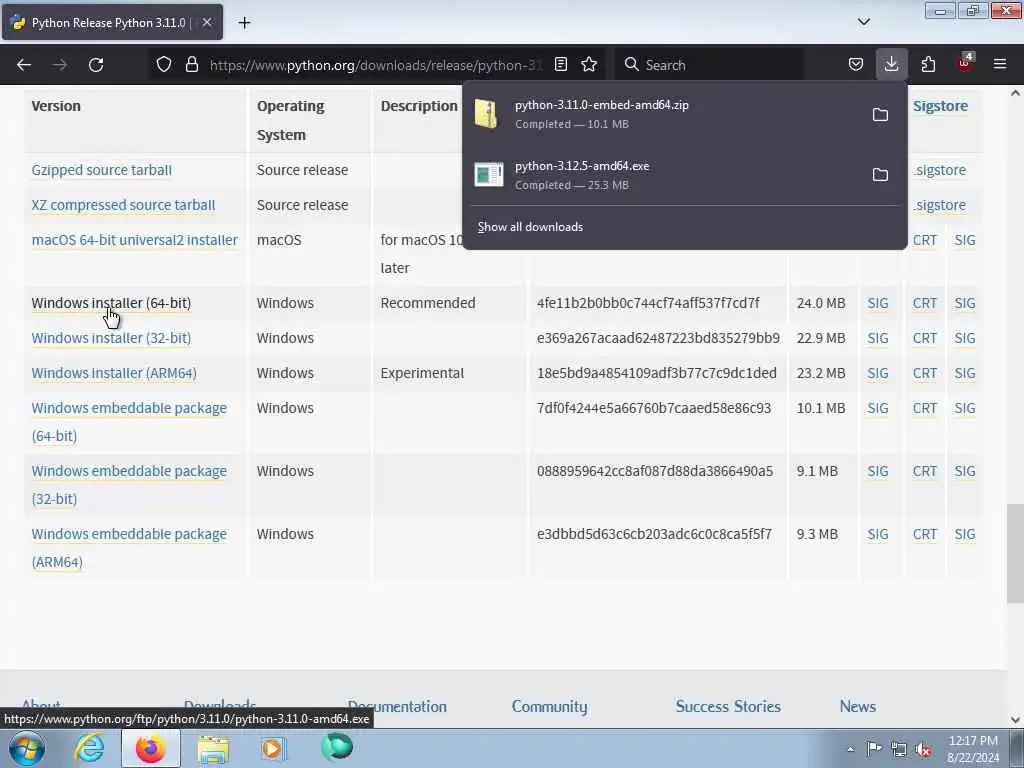Expand the list all tabs chevron
This screenshot has width=1024, height=768.
pyautogui.click(x=863, y=22)
